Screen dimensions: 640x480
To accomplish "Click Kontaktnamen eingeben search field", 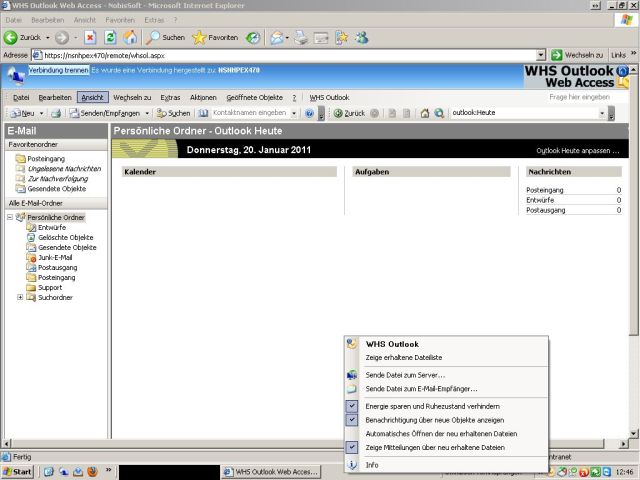I will (250, 113).
